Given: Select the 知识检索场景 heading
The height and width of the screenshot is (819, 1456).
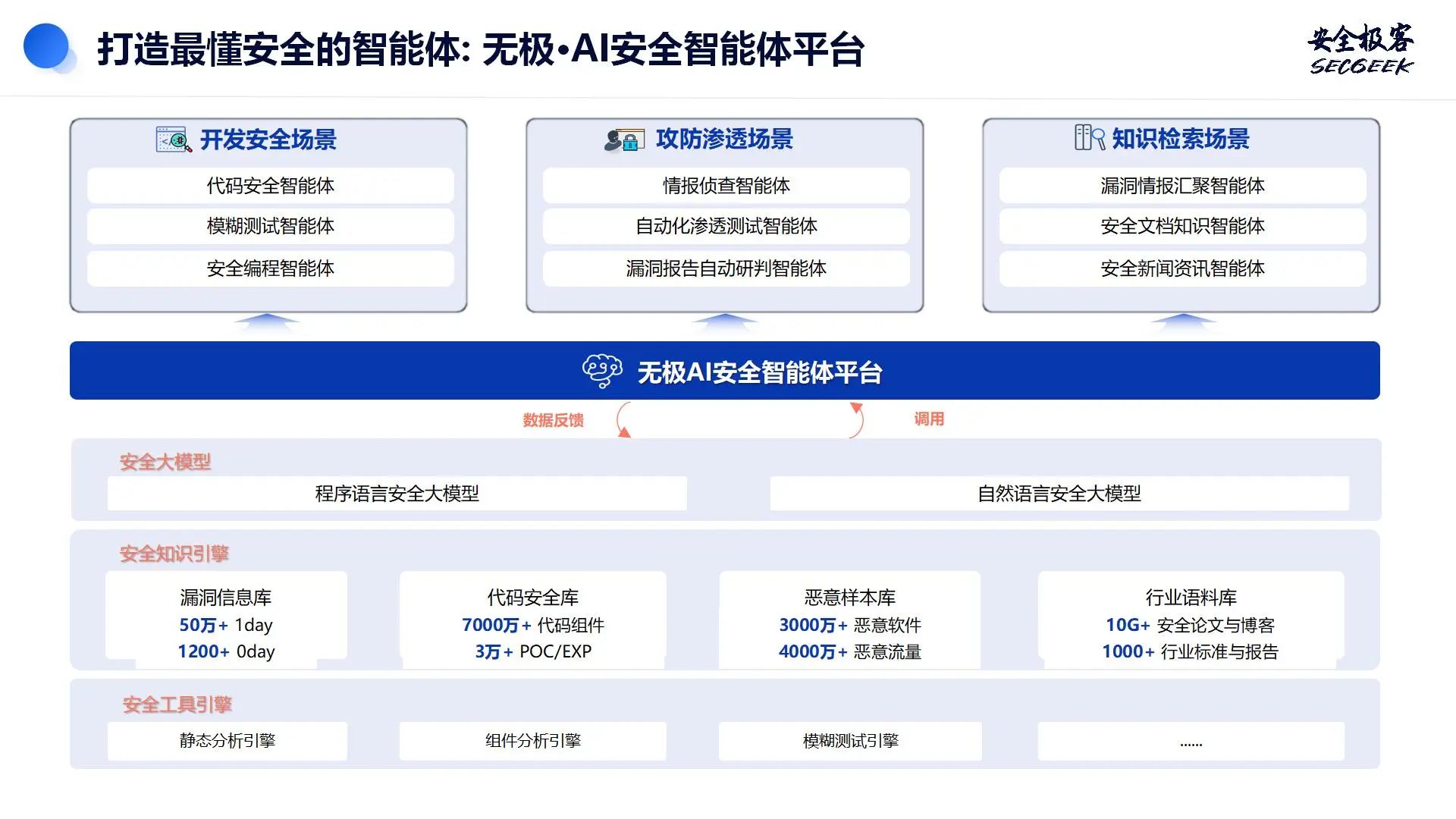Looking at the screenshot, I should pos(1181,139).
